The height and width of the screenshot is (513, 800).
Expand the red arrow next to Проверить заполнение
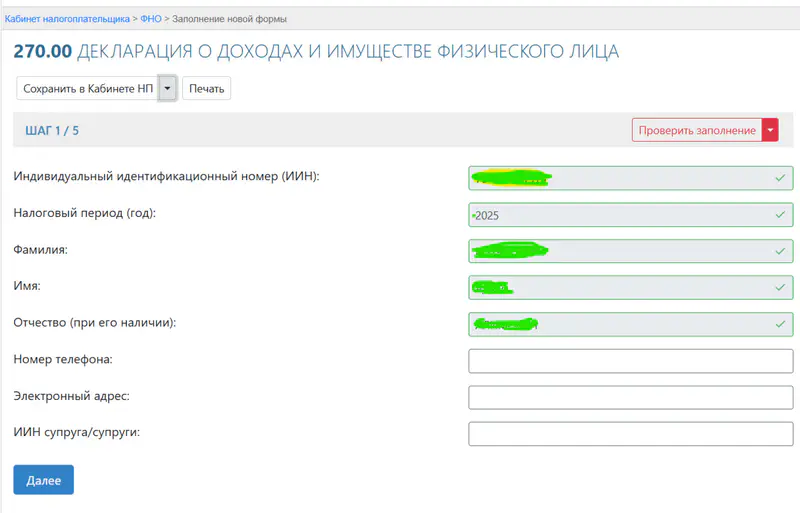[770, 130]
